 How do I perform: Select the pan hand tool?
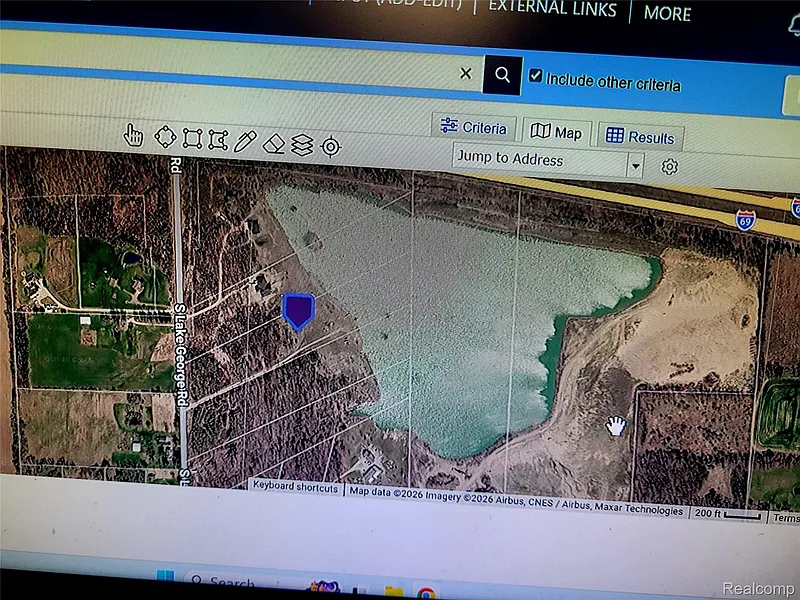133,136
